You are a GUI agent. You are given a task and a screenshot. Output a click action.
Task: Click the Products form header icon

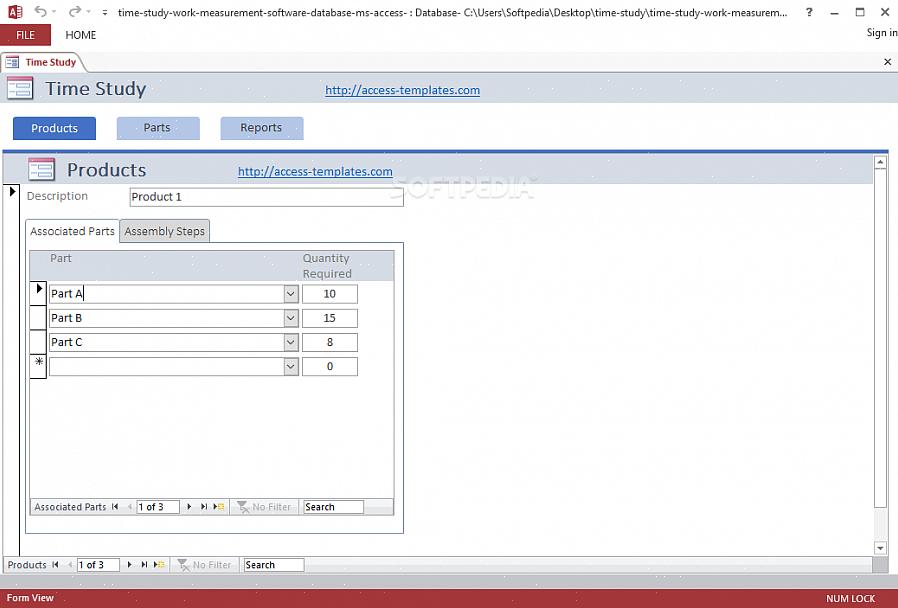pos(41,169)
